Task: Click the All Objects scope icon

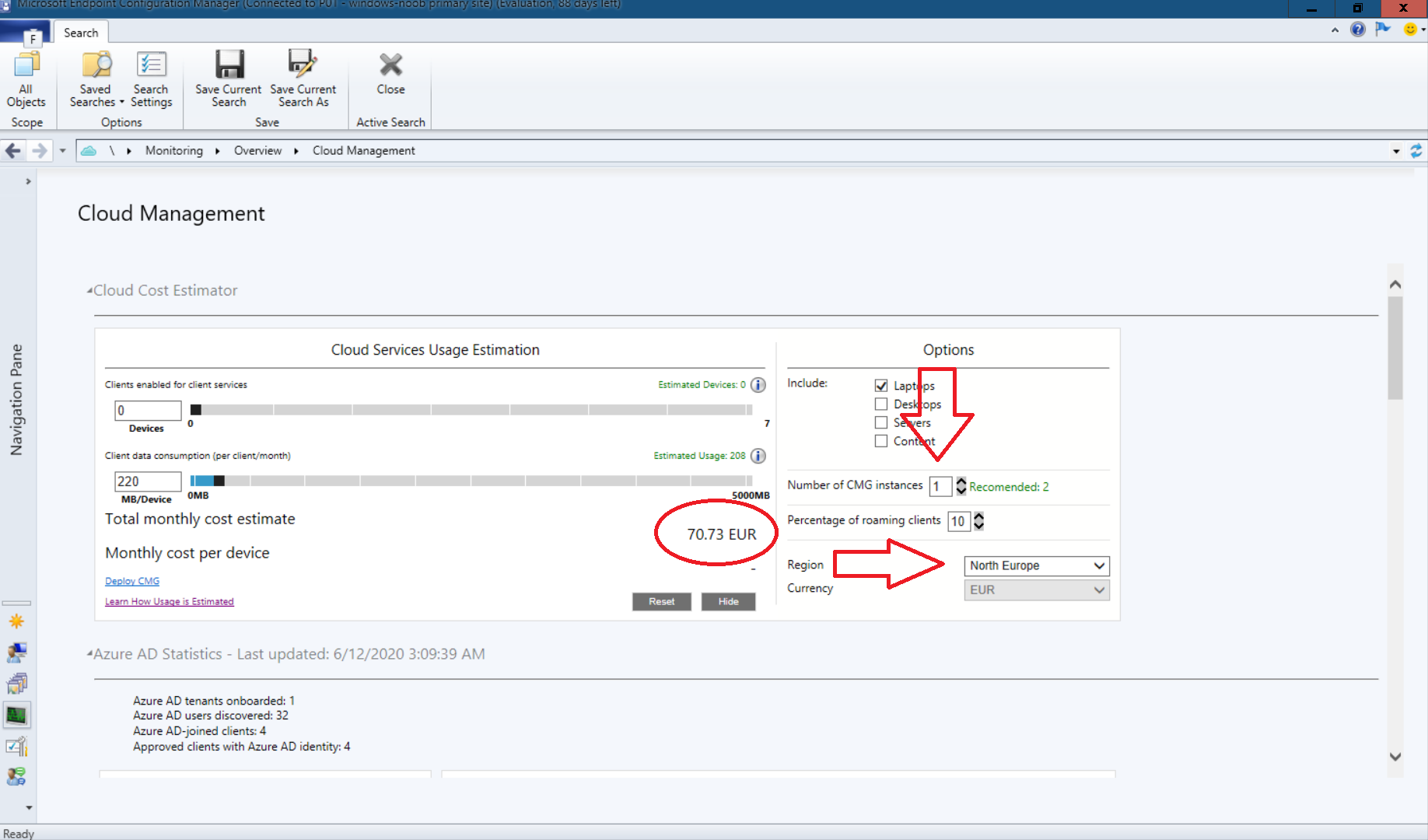Action: click(26, 79)
